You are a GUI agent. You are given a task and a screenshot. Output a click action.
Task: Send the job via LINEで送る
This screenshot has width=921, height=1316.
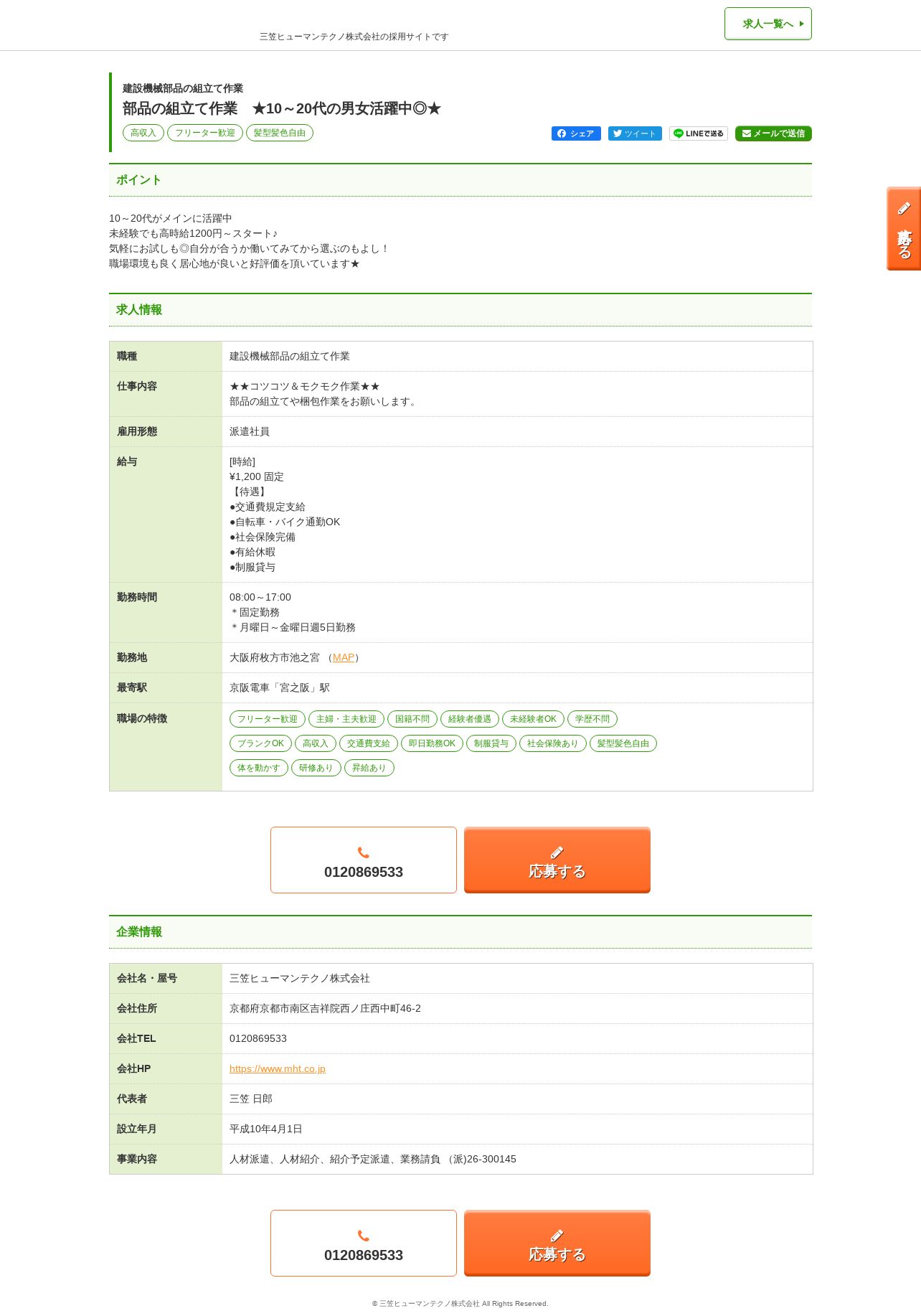699,133
